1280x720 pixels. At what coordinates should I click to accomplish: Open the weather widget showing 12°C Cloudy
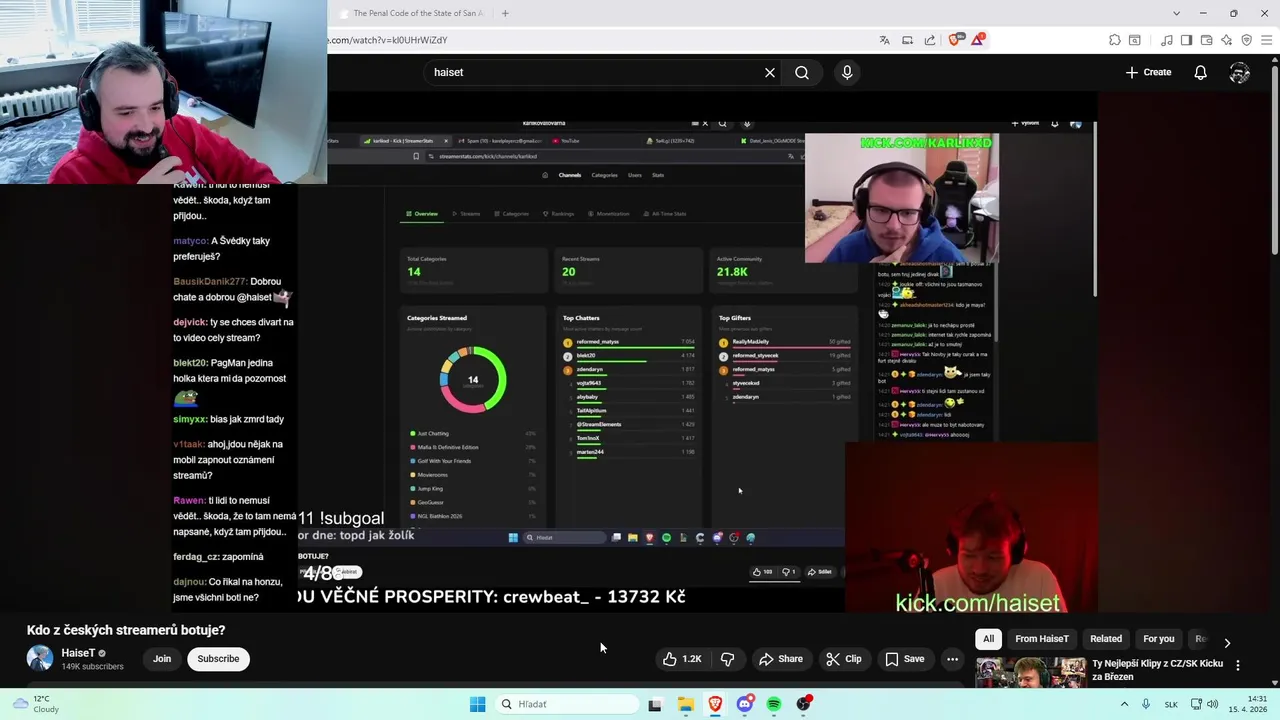(36, 704)
